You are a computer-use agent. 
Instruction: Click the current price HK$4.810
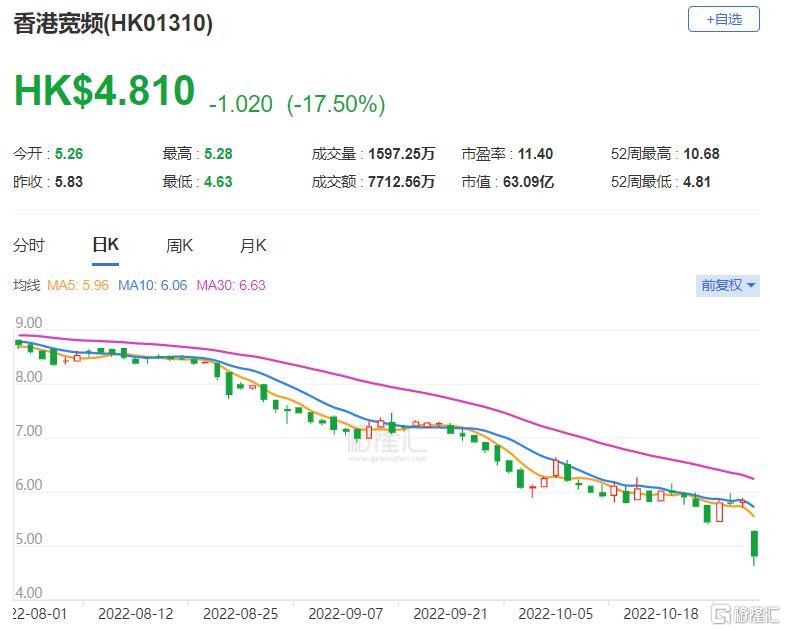coord(104,91)
